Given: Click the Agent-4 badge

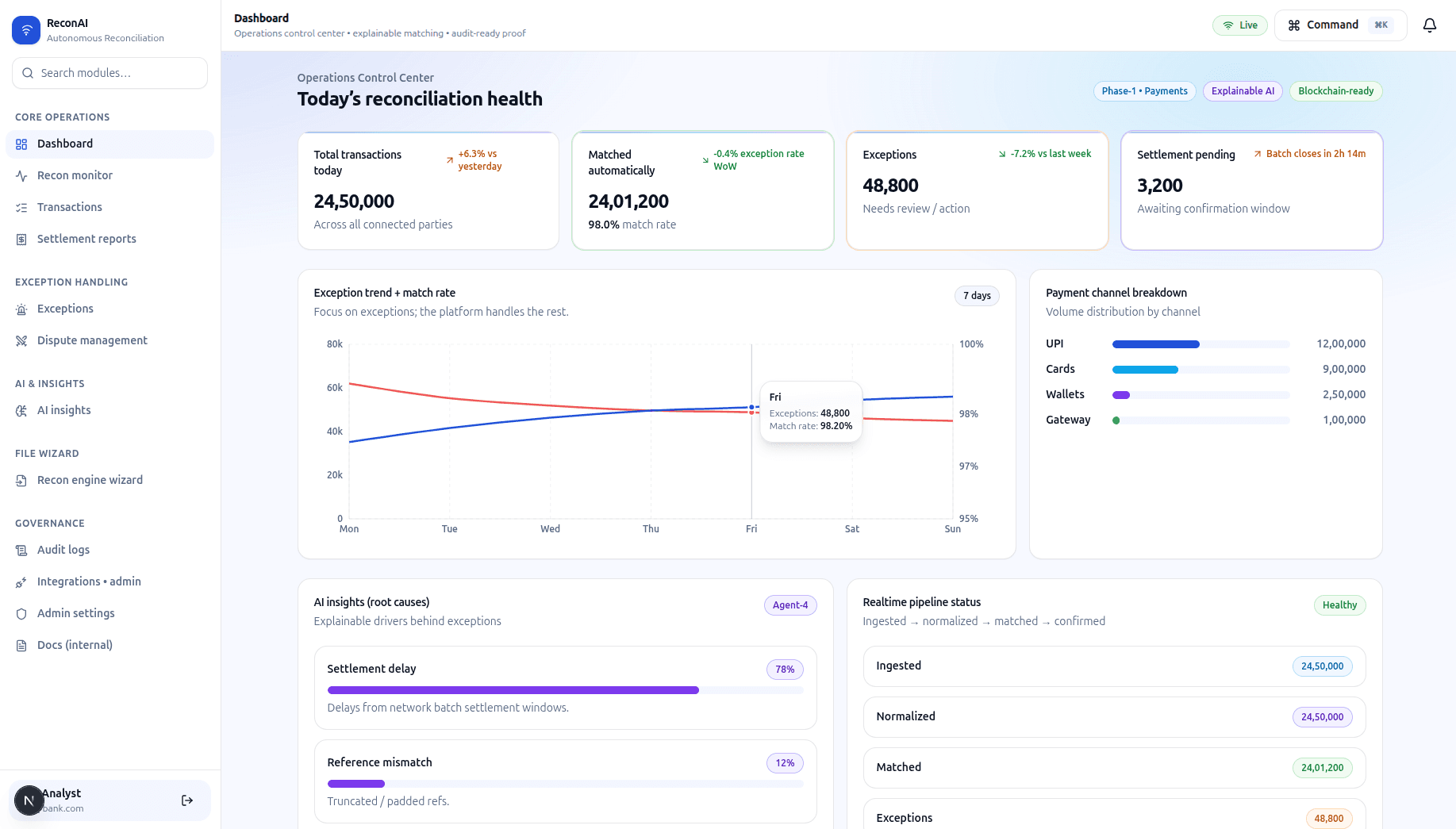Looking at the screenshot, I should 790,605.
